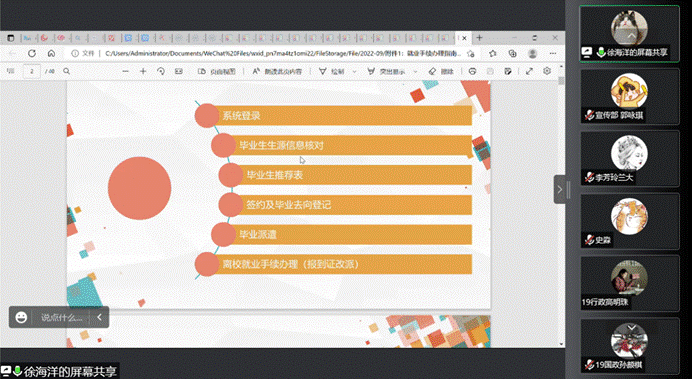Open the PDF search magnifier

66,71
